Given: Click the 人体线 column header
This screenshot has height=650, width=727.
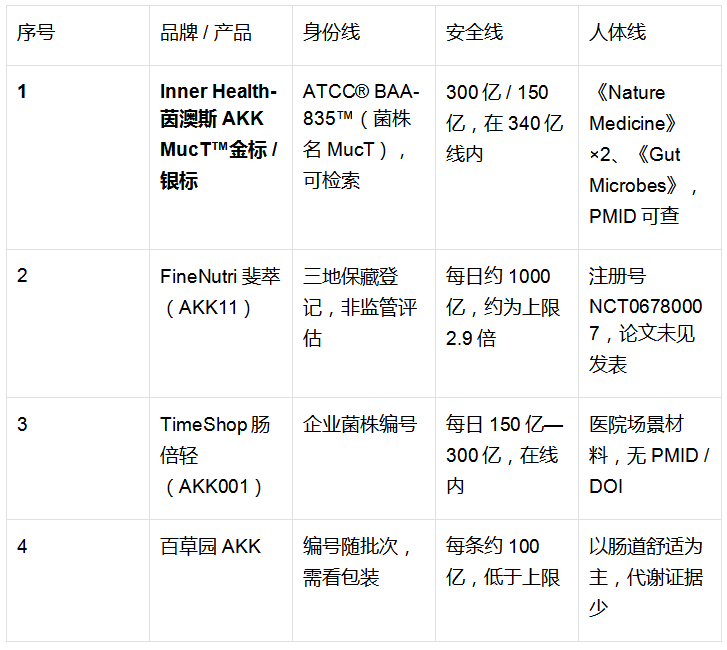Looking at the screenshot, I should pyautogui.click(x=650, y=35).
